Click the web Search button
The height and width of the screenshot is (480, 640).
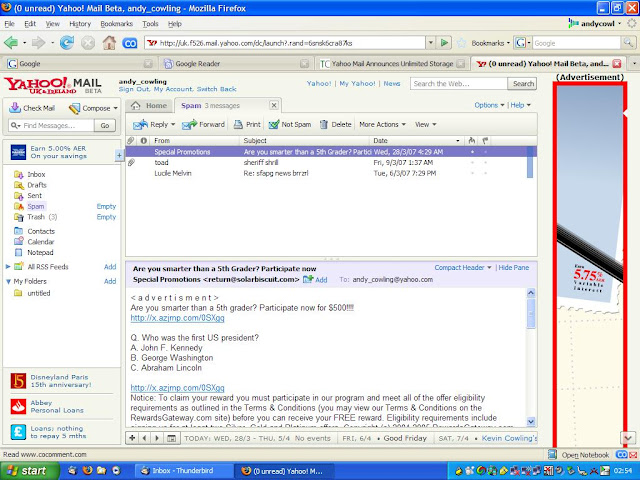523,84
